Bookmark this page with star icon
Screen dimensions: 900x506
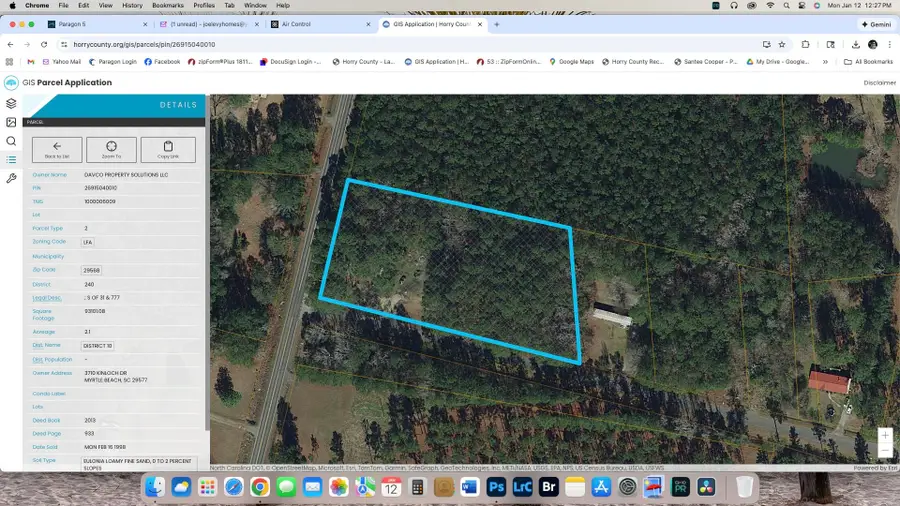782,44
